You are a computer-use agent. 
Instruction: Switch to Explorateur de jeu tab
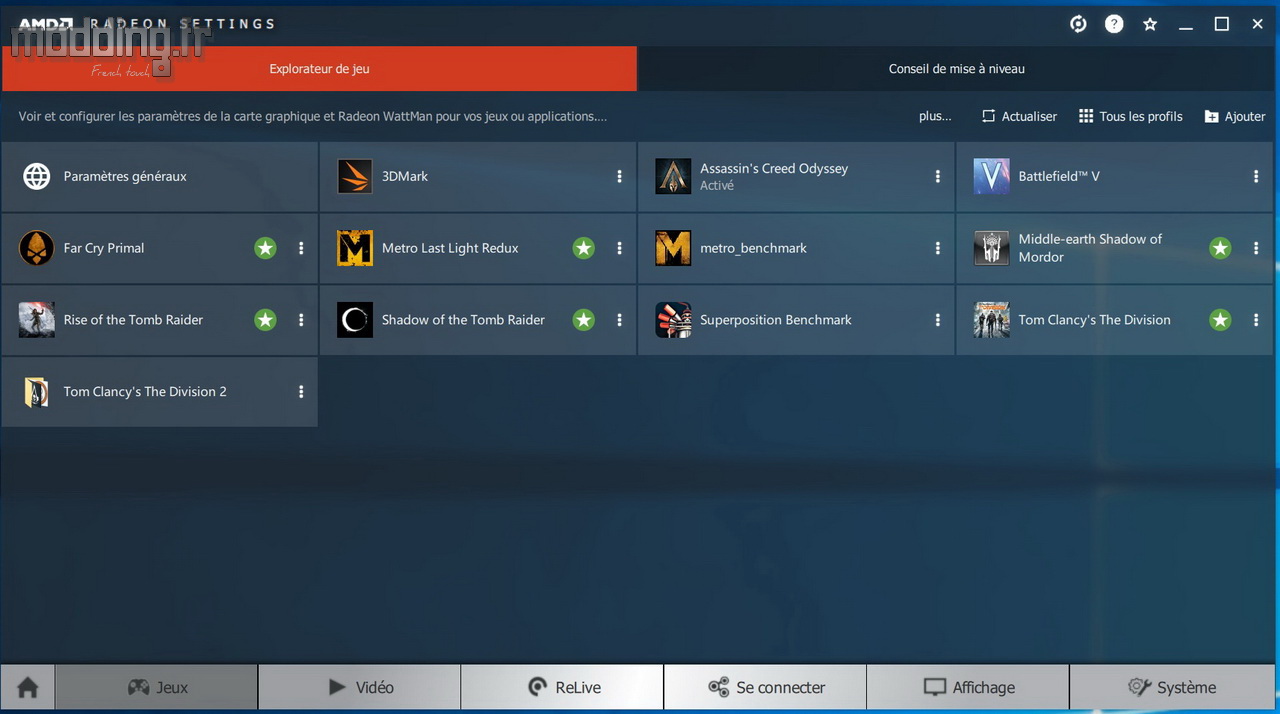click(x=320, y=69)
